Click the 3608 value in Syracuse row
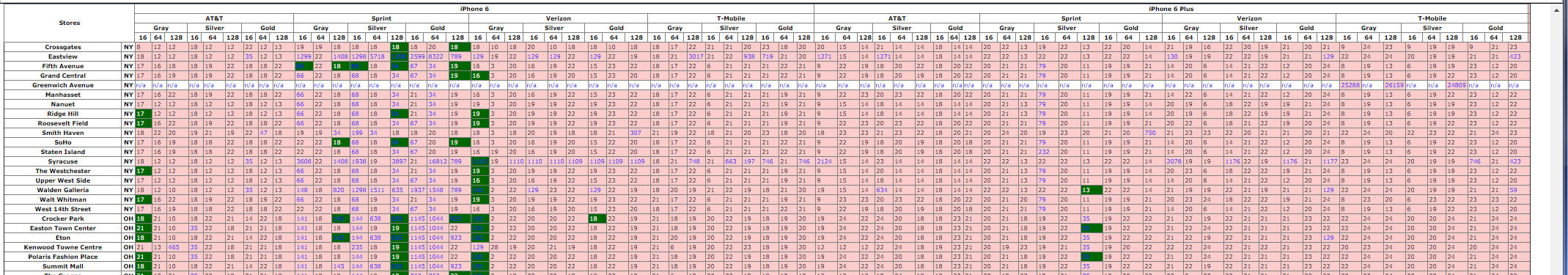1568x275 pixels. coord(303,161)
